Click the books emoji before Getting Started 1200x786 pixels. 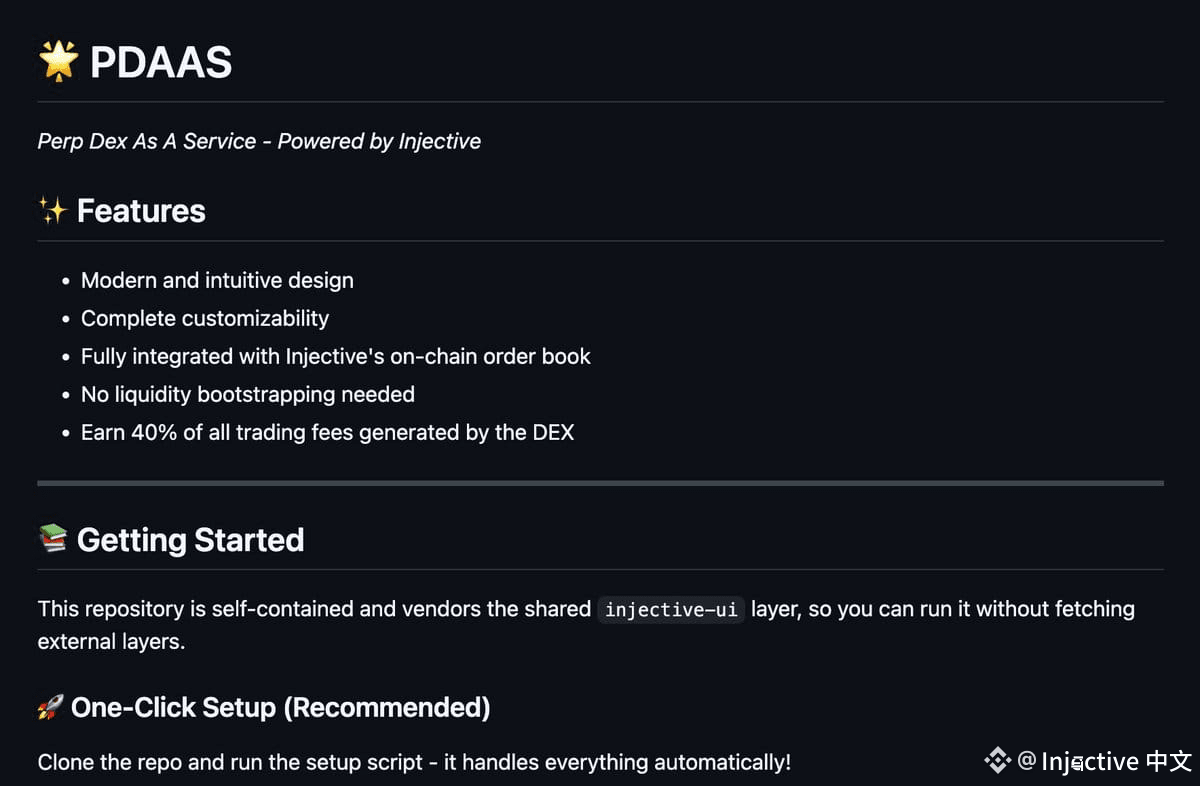point(52,539)
